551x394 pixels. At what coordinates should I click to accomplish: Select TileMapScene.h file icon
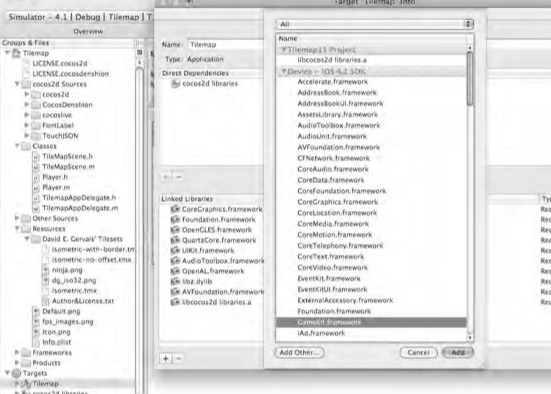[36, 157]
